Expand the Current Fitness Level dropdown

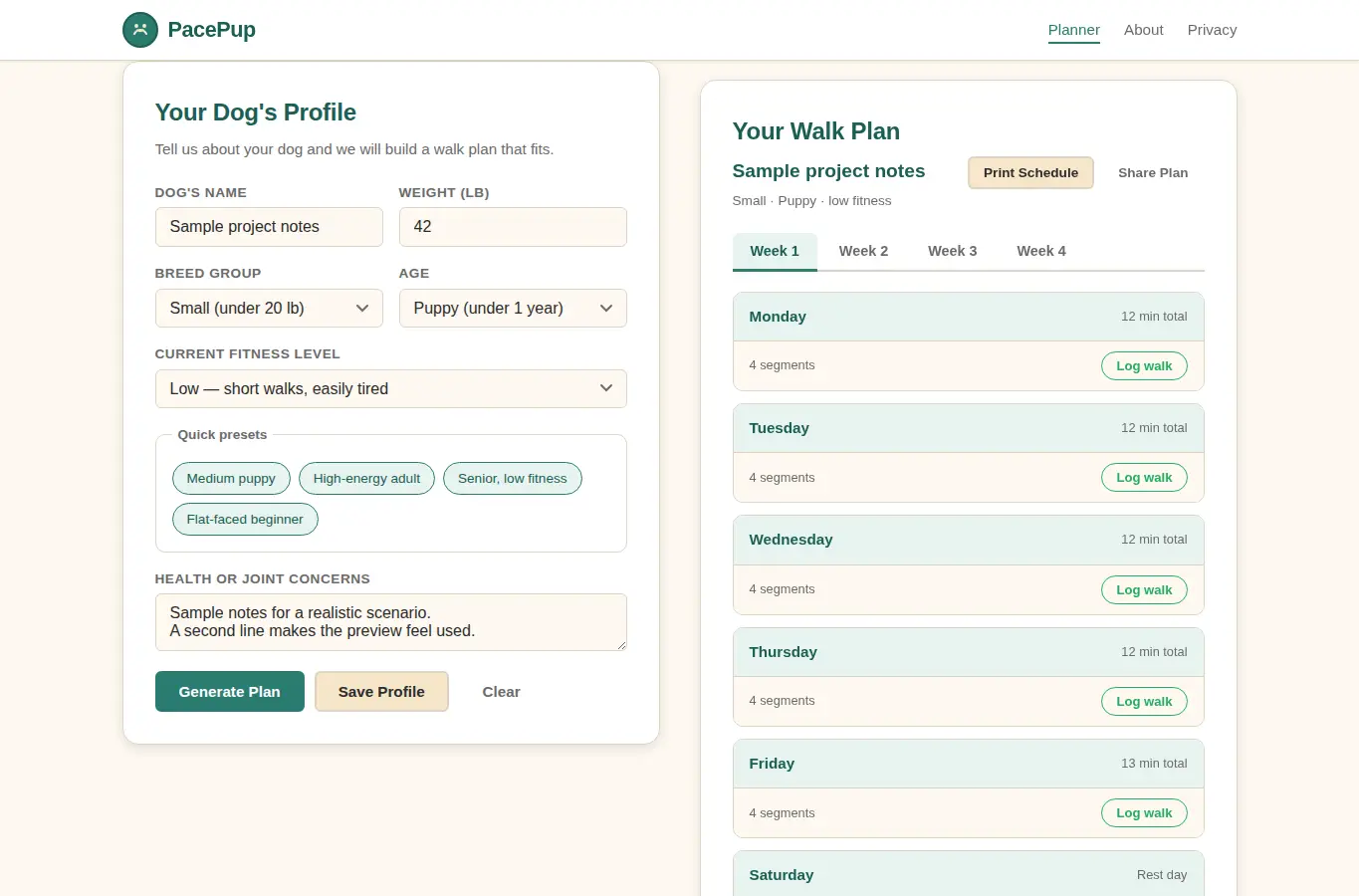(391, 389)
